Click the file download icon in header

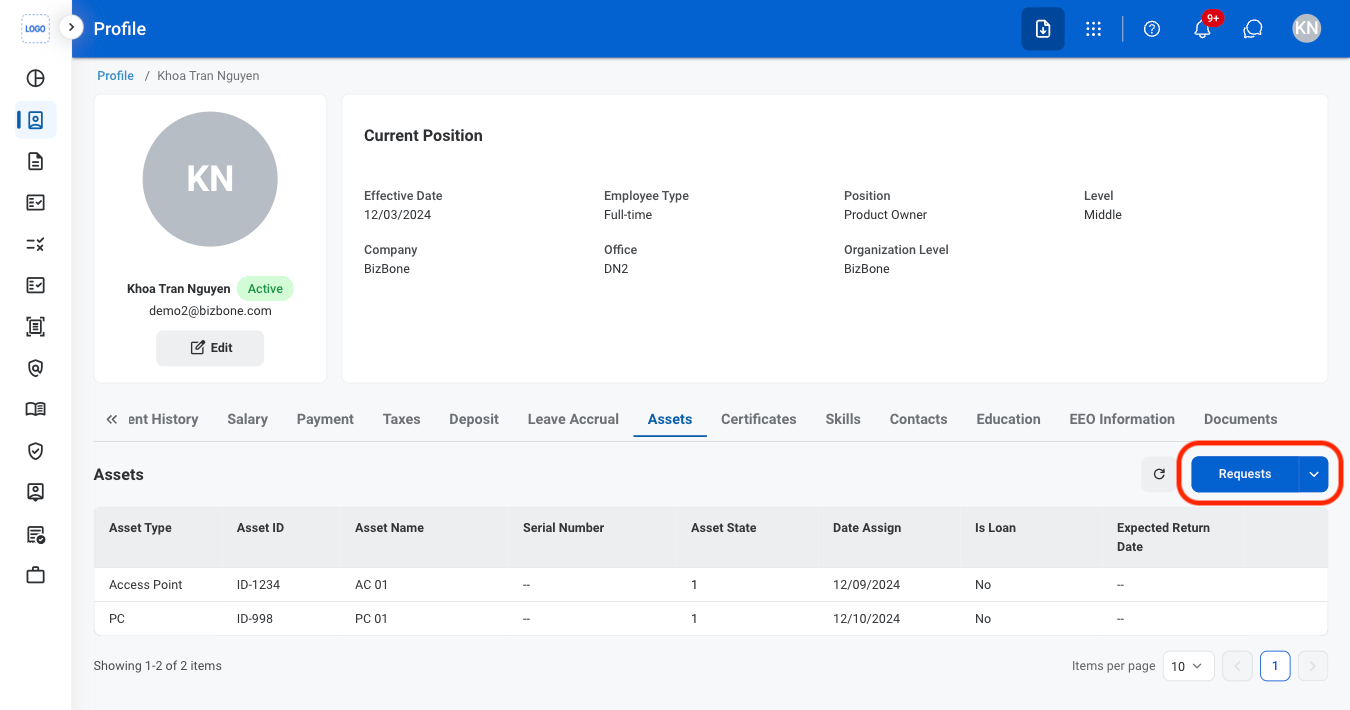click(1043, 29)
